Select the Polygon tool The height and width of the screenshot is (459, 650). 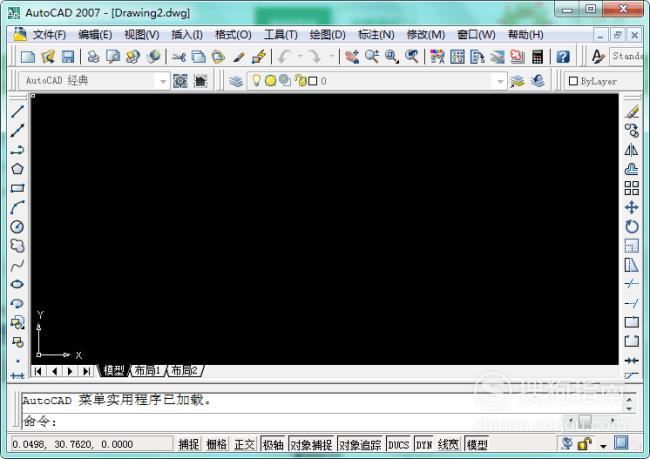coord(17,169)
